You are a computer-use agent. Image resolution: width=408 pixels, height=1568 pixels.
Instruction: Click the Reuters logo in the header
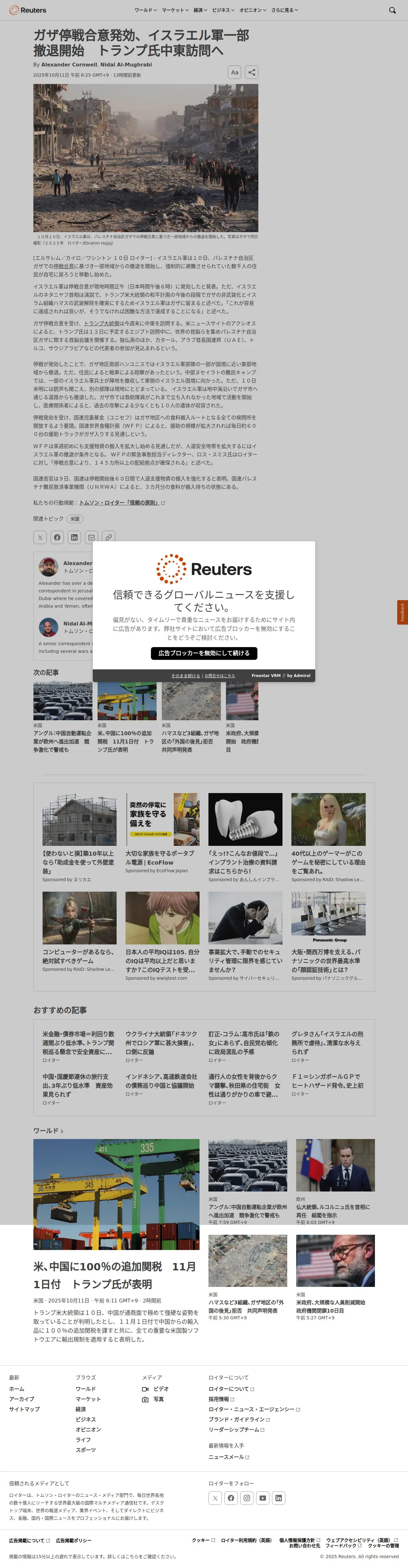[28, 10]
